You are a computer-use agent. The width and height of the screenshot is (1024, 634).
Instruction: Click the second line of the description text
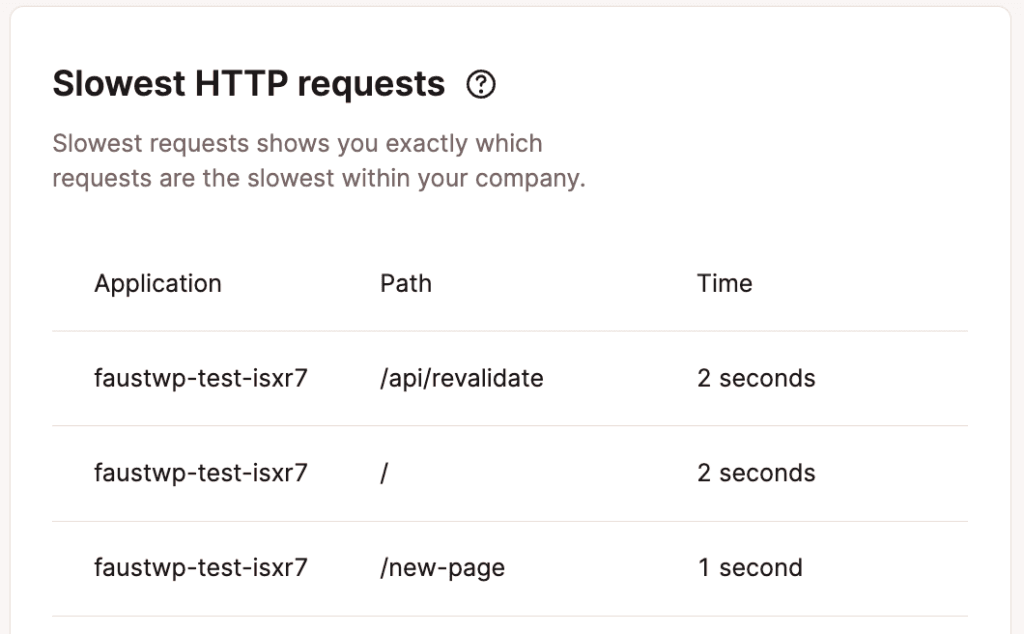(318, 180)
